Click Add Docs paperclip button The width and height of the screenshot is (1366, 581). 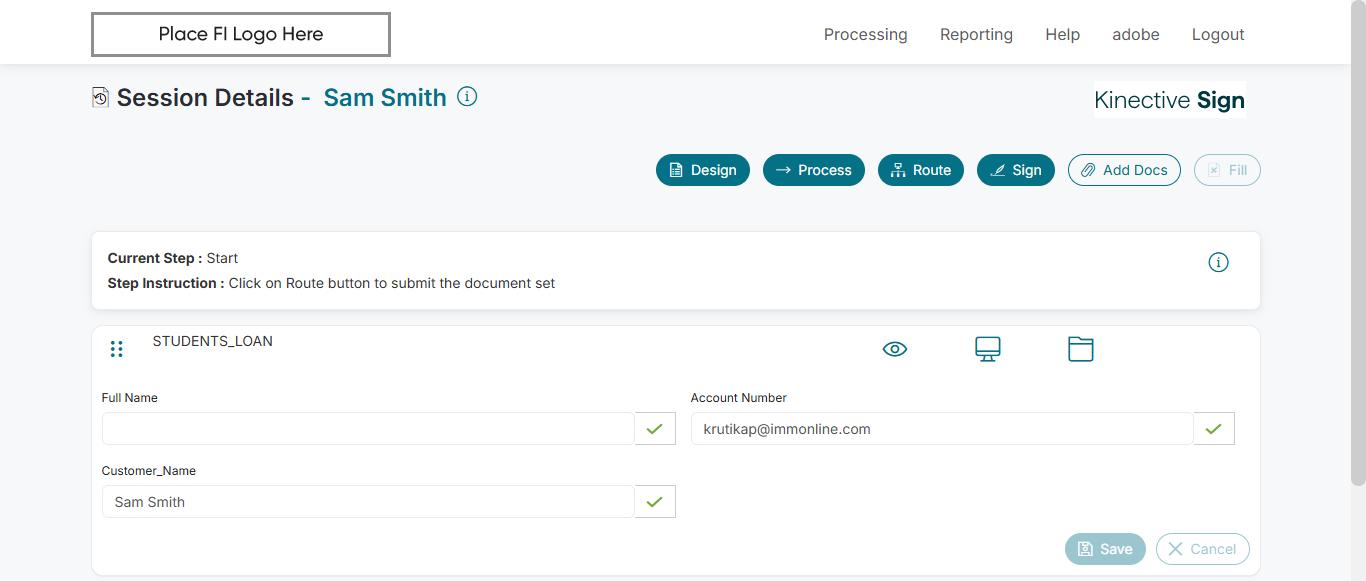click(1124, 170)
